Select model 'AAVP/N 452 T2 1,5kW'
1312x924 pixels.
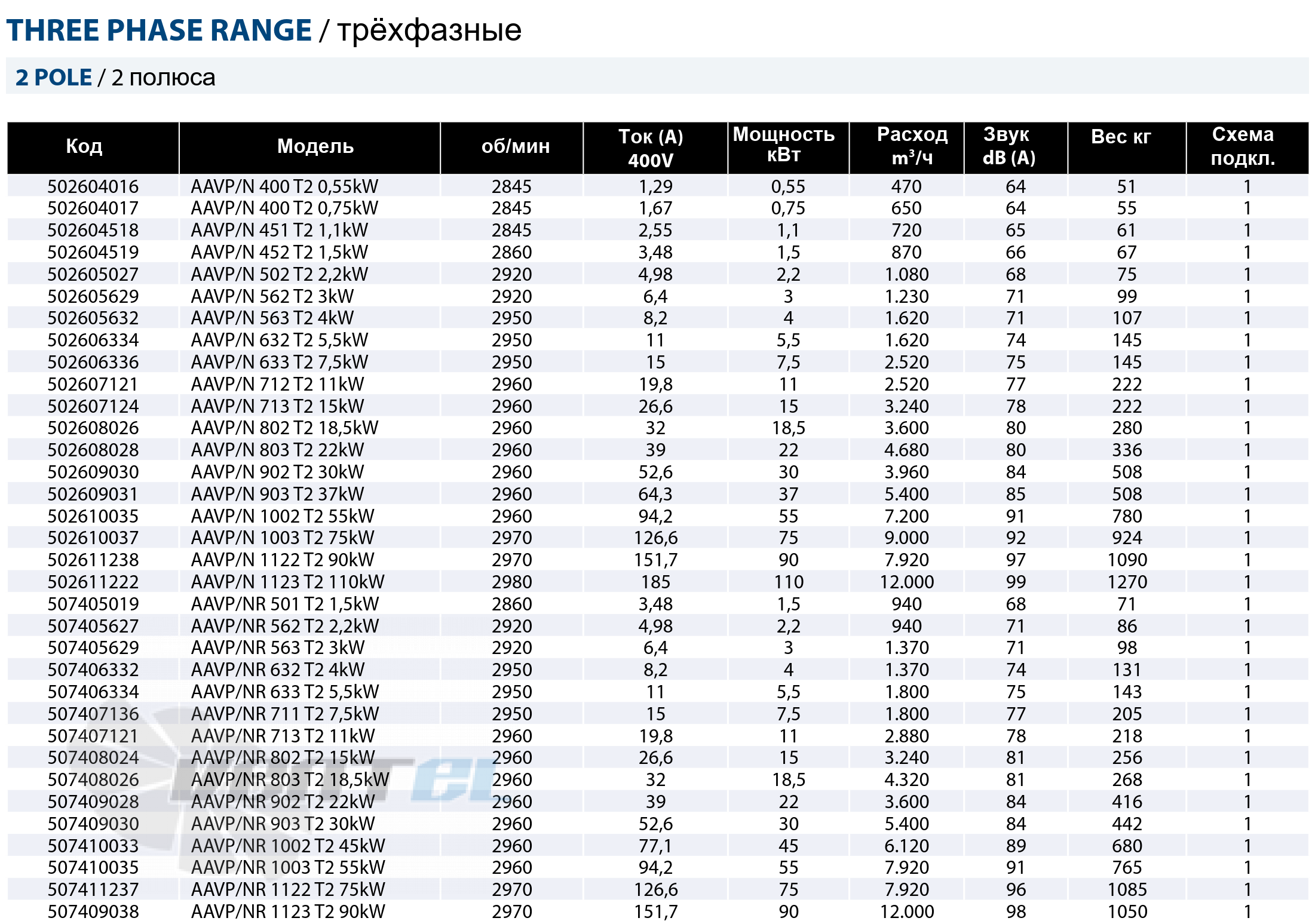[280, 252]
